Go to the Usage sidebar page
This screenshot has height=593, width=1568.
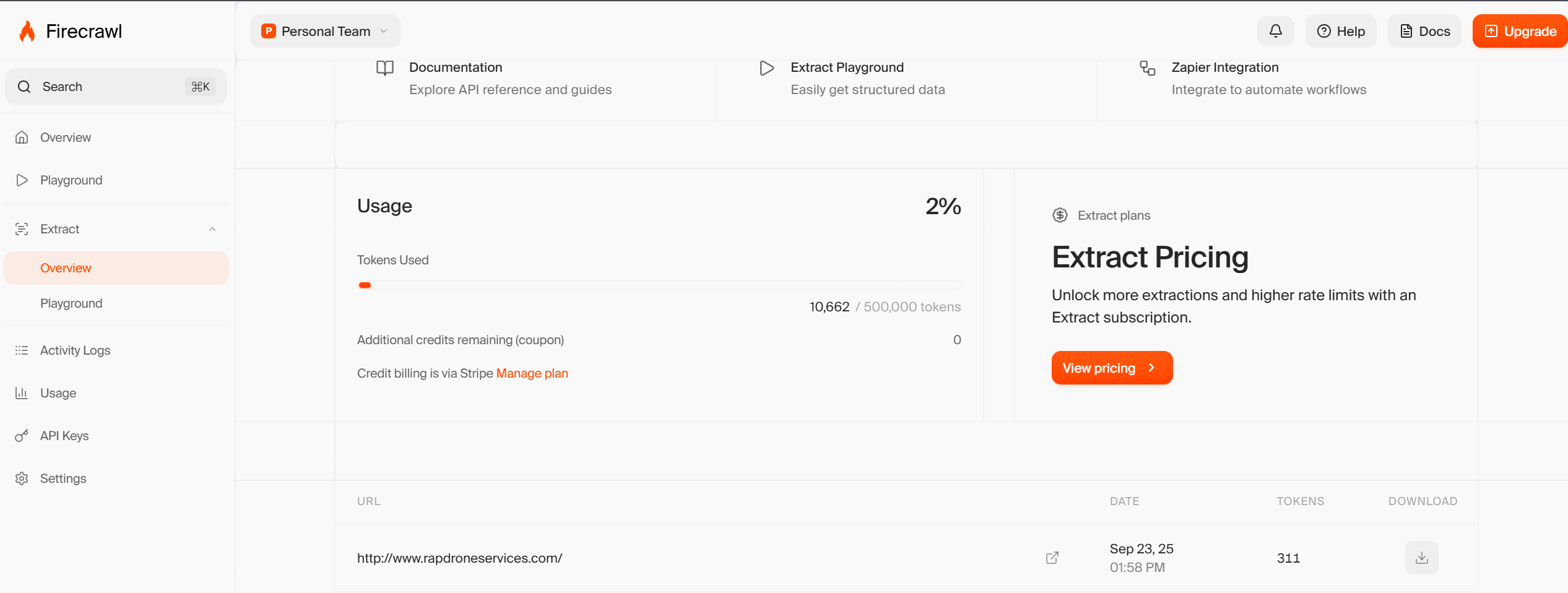(x=58, y=393)
